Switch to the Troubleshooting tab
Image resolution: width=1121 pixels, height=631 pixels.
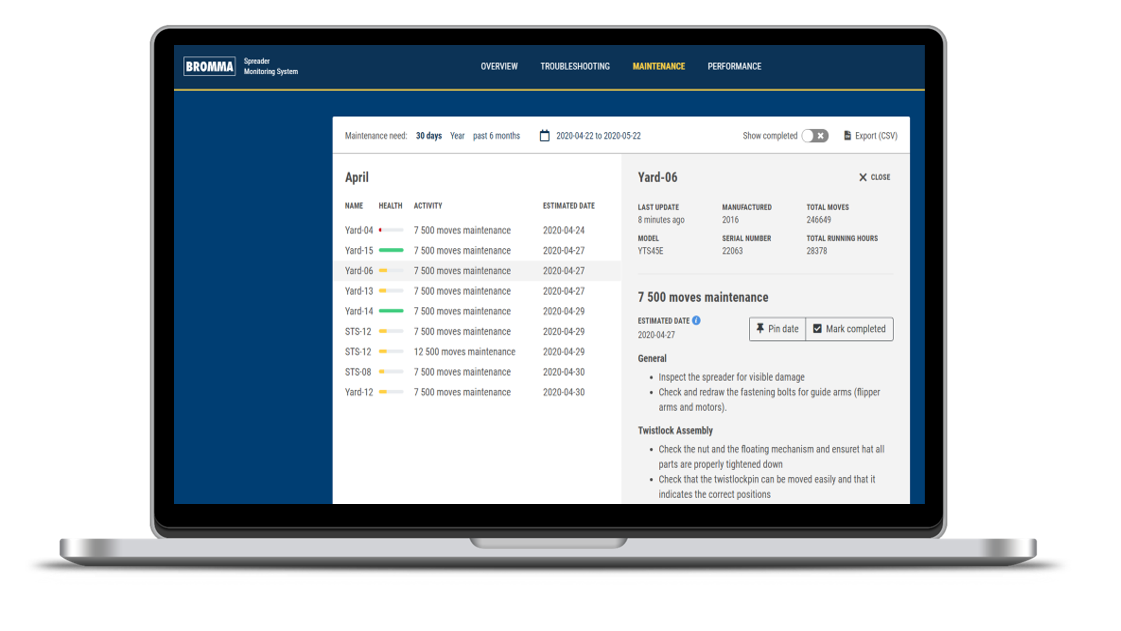[575, 67]
